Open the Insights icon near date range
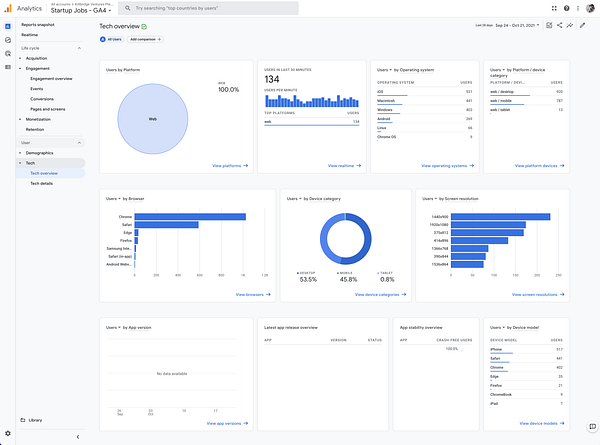Image resolution: width=600 pixels, height=445 pixels. coord(570,25)
